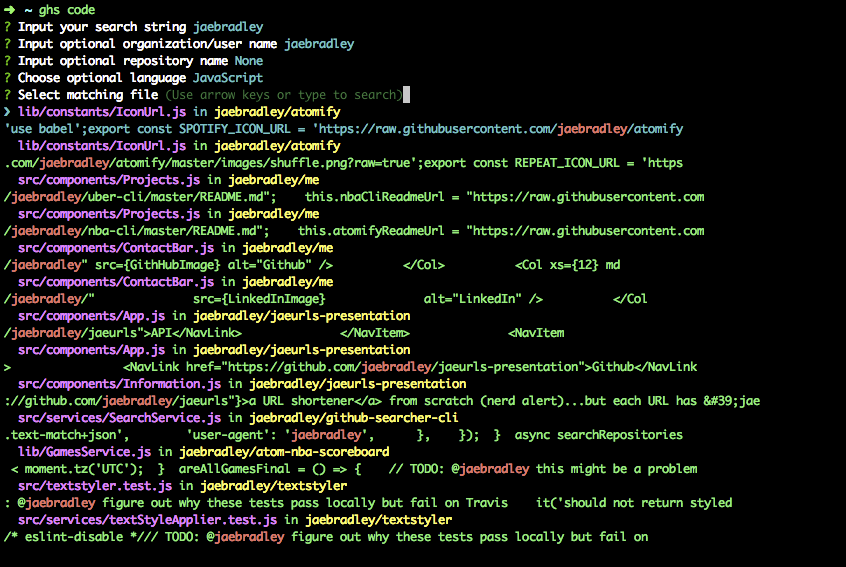Image resolution: width=846 pixels, height=567 pixels.
Task: Click the shuffle.png REPEAT_ICON_URL snippet line
Action: point(344,163)
